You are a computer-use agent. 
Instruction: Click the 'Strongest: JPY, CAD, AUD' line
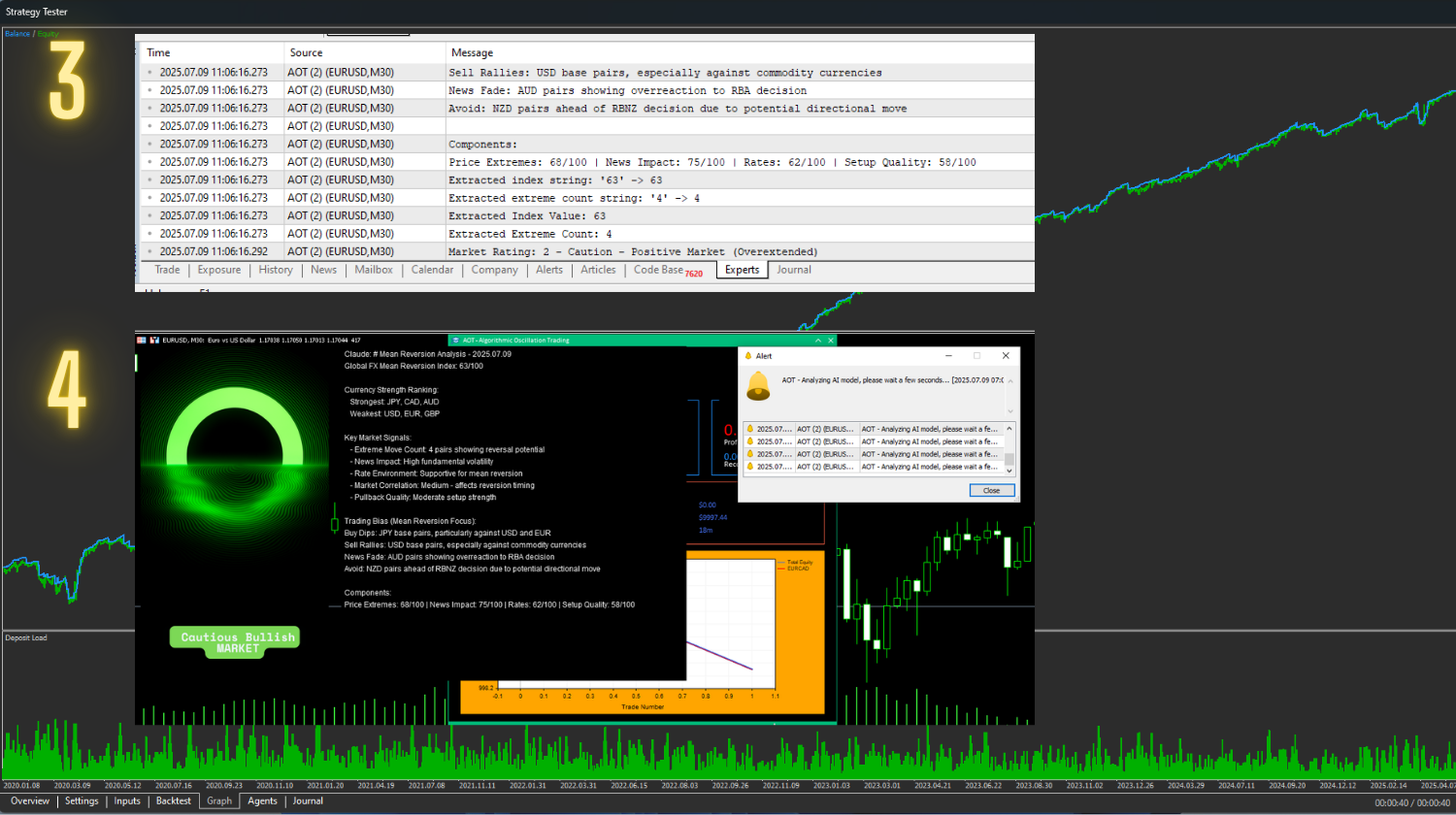point(394,402)
